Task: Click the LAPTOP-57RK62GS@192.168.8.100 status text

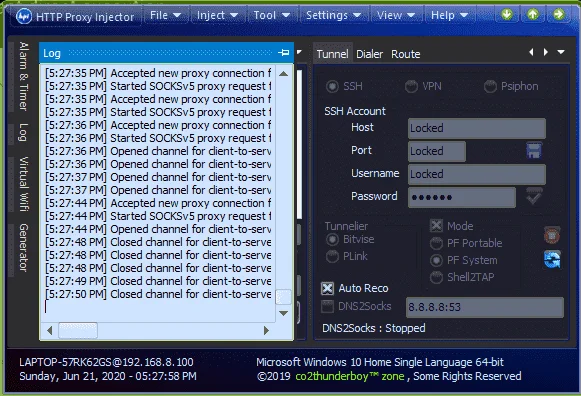Action: pos(106,362)
